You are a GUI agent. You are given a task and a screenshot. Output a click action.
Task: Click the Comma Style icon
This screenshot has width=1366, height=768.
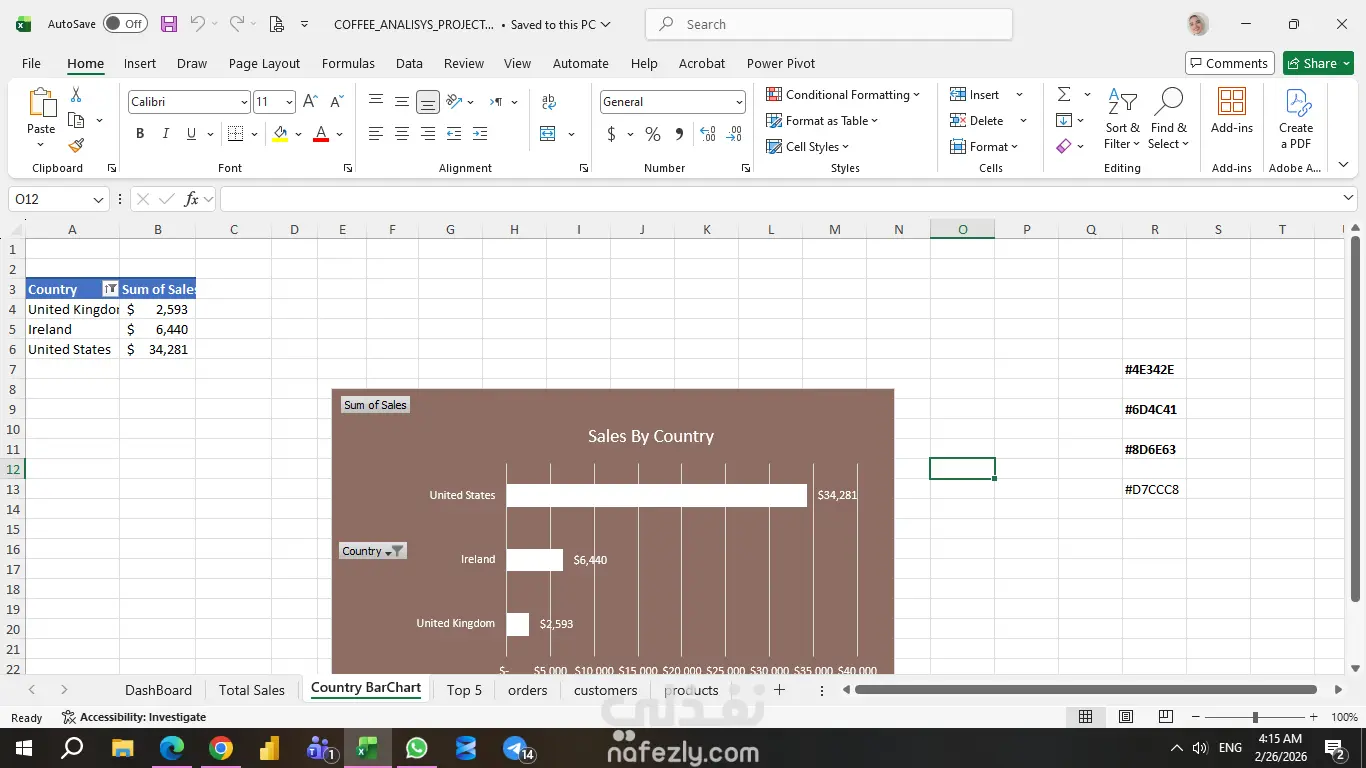click(x=679, y=134)
